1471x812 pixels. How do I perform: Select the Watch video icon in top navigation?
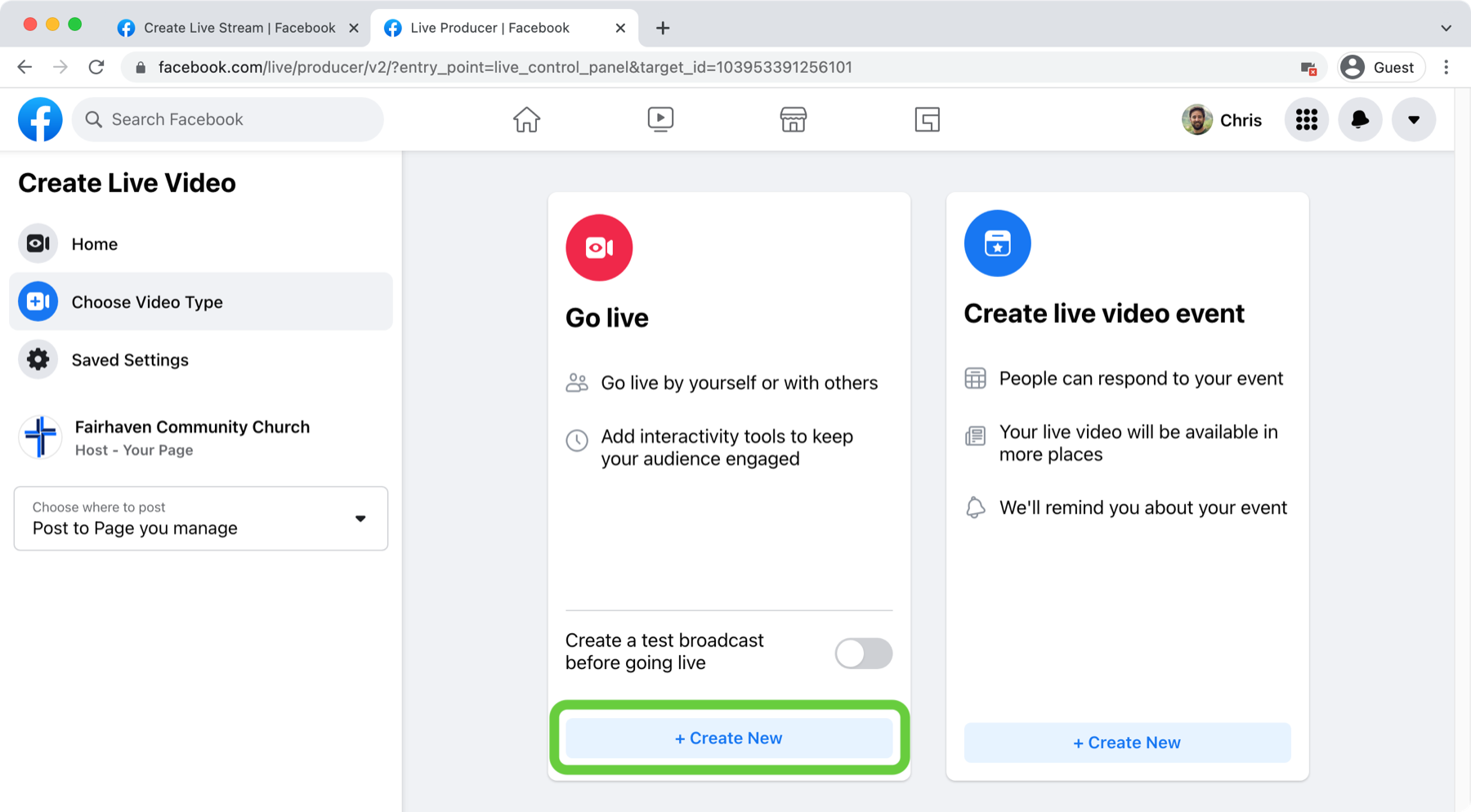[x=659, y=119]
